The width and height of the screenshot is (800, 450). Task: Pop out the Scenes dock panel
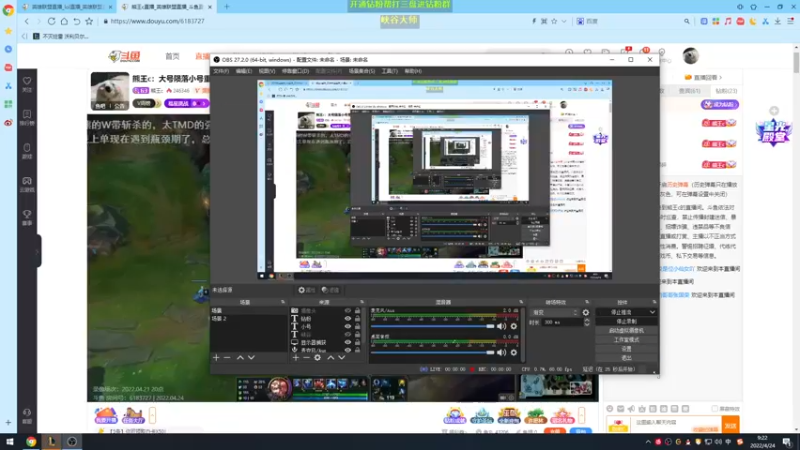point(283,302)
